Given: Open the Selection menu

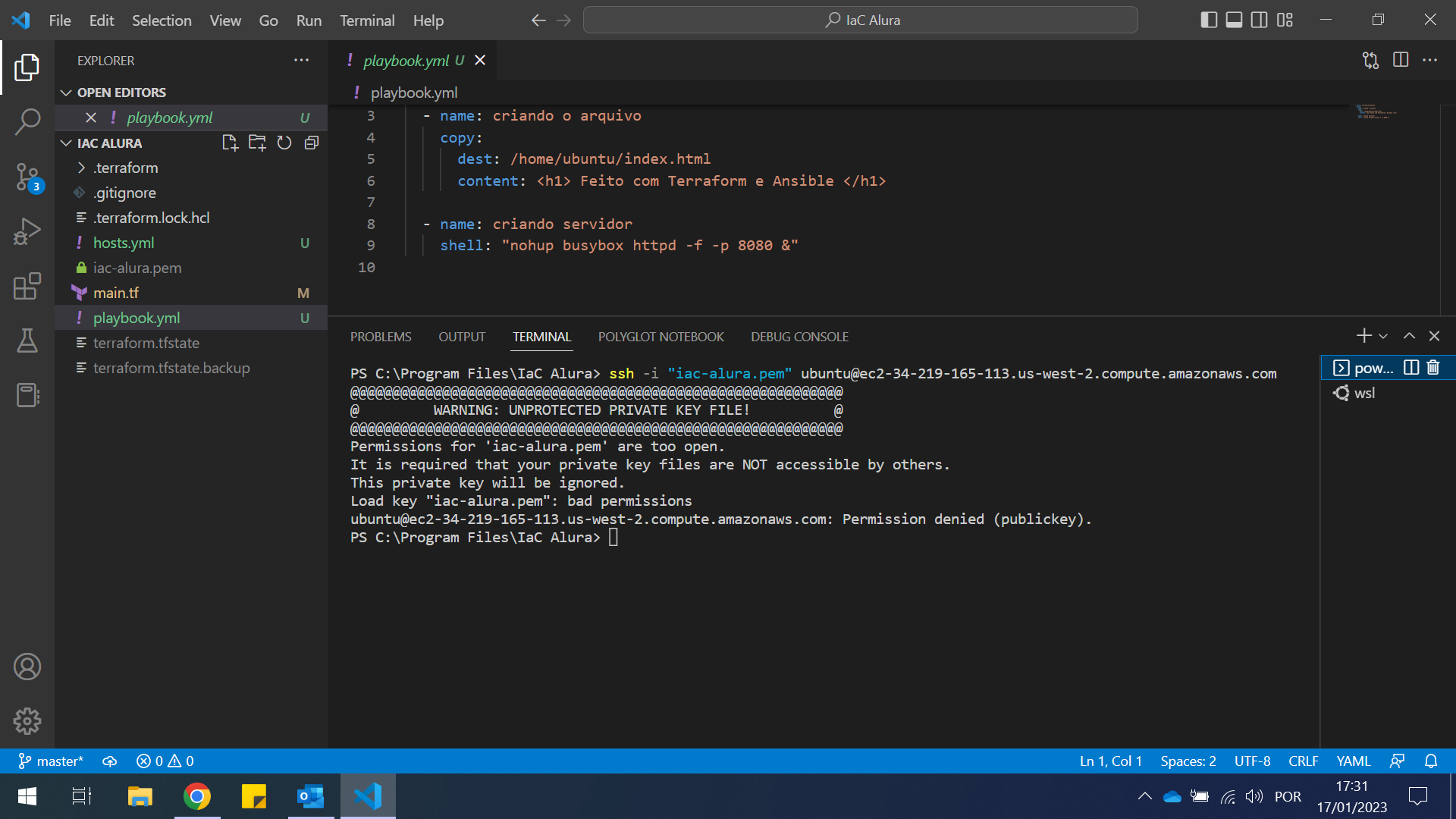Looking at the screenshot, I should [x=162, y=20].
